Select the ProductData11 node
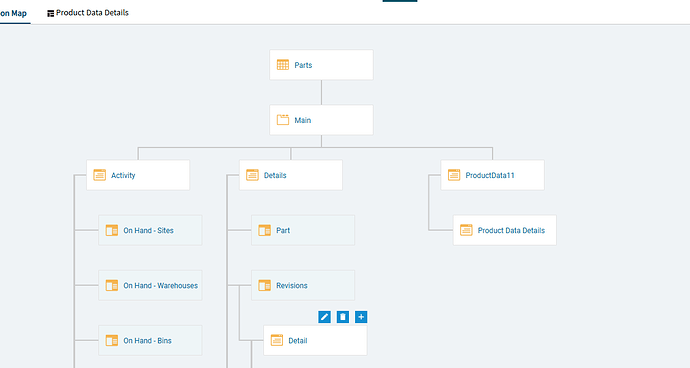Viewport: 690px width, 368px height. click(x=492, y=175)
